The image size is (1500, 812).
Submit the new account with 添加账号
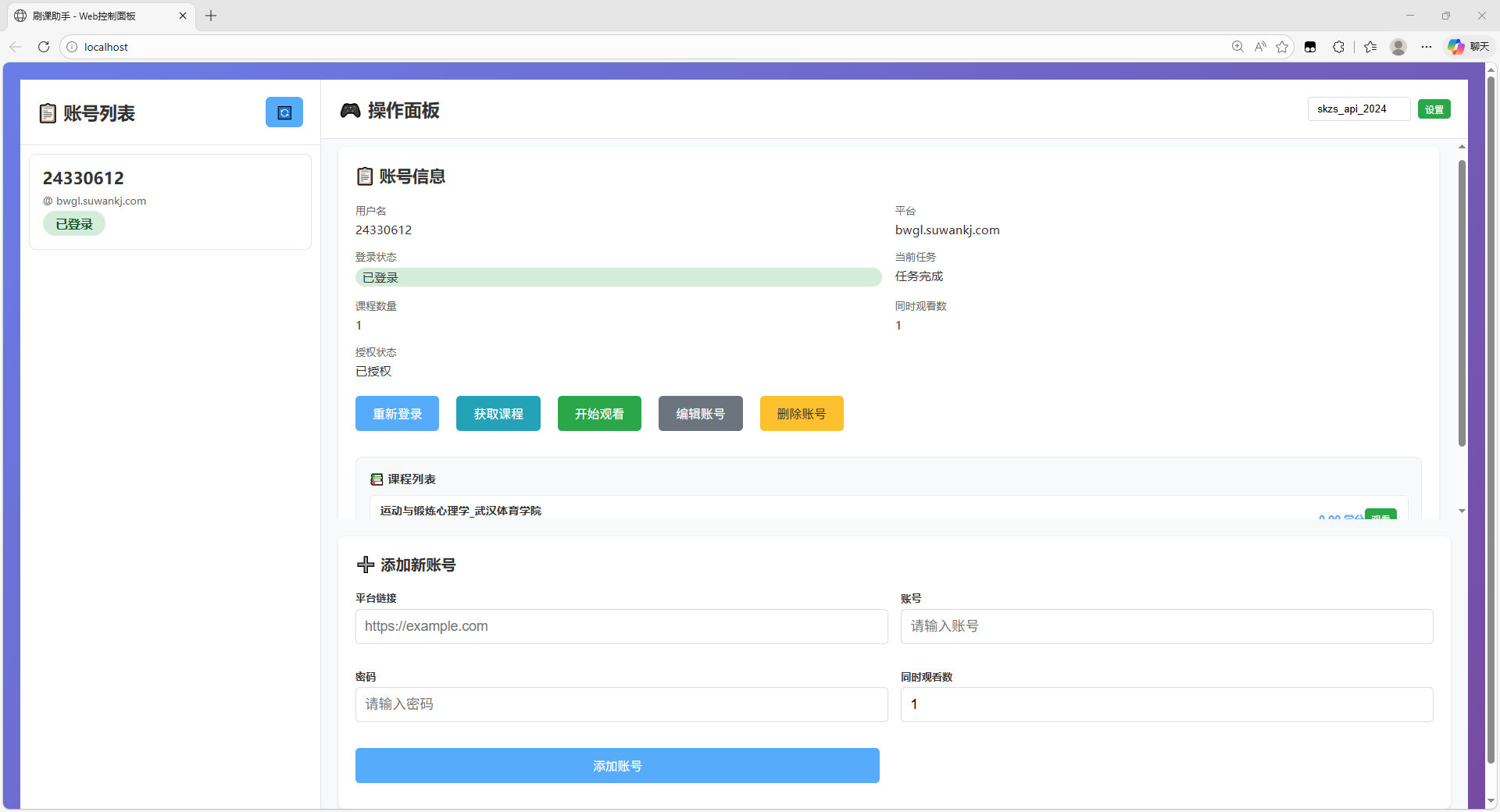tap(617, 765)
